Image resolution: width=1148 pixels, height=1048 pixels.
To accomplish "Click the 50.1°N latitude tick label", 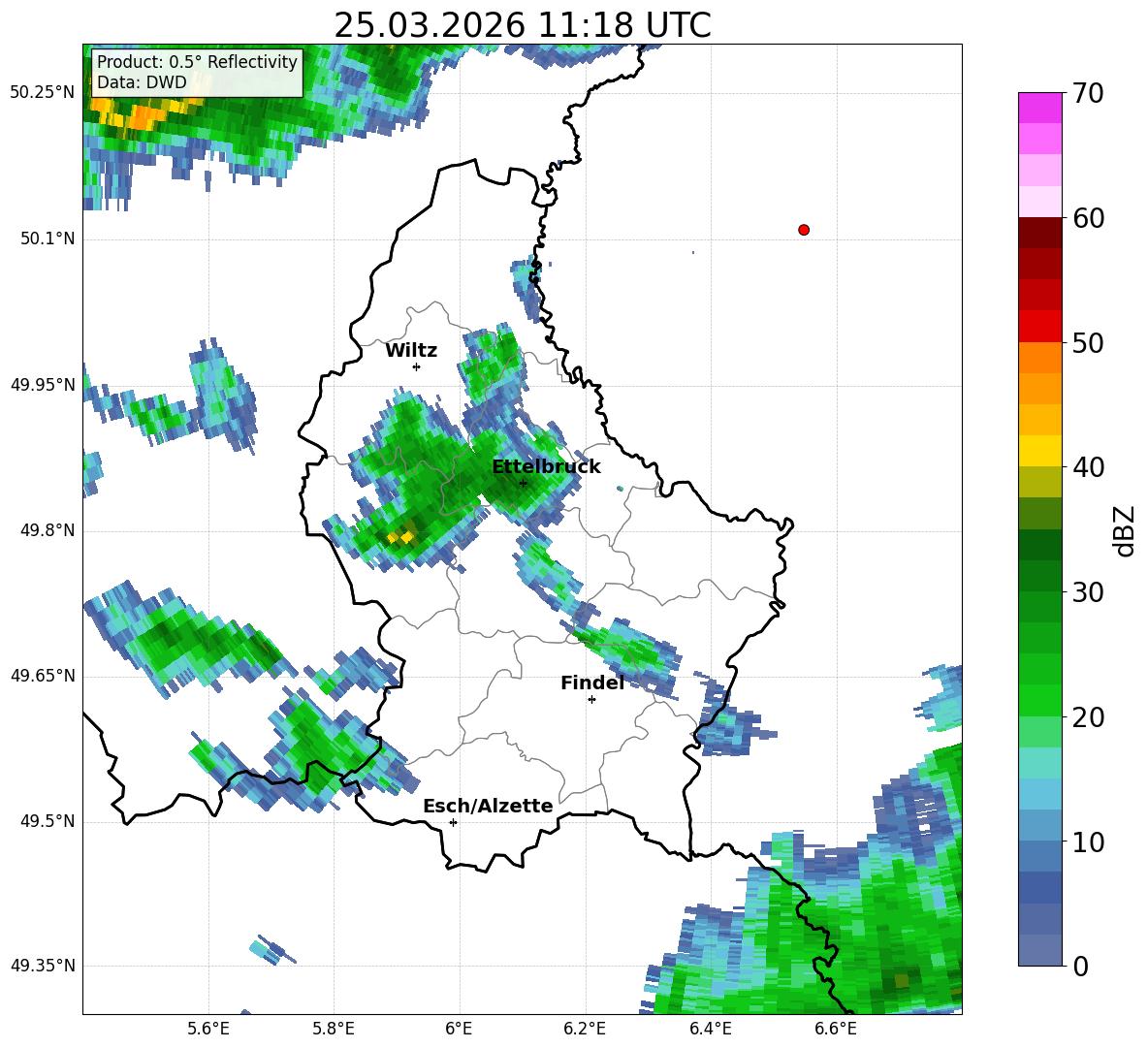I will point(48,238).
